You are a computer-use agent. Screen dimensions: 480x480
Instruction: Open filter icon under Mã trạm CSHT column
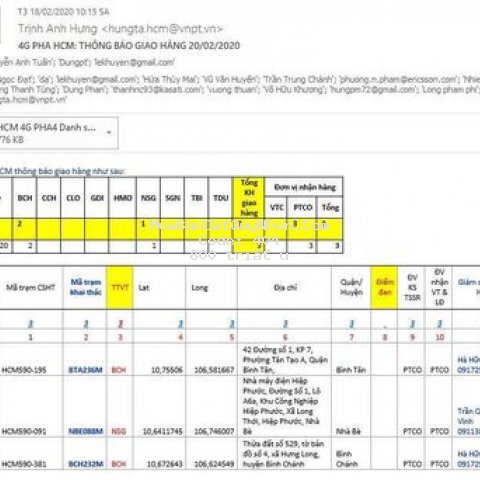click(31, 324)
